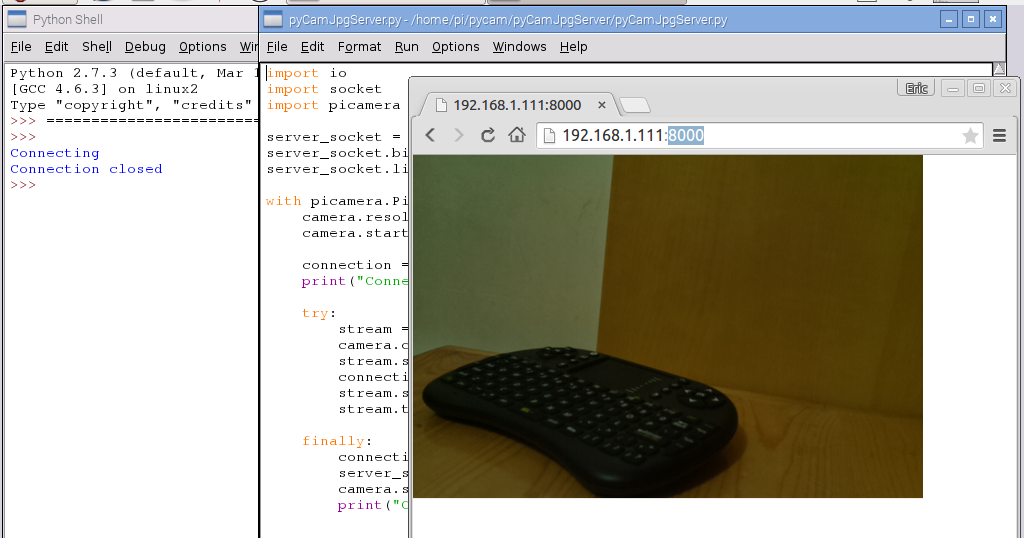Click 'Connecting' output line in shell

click(55, 153)
